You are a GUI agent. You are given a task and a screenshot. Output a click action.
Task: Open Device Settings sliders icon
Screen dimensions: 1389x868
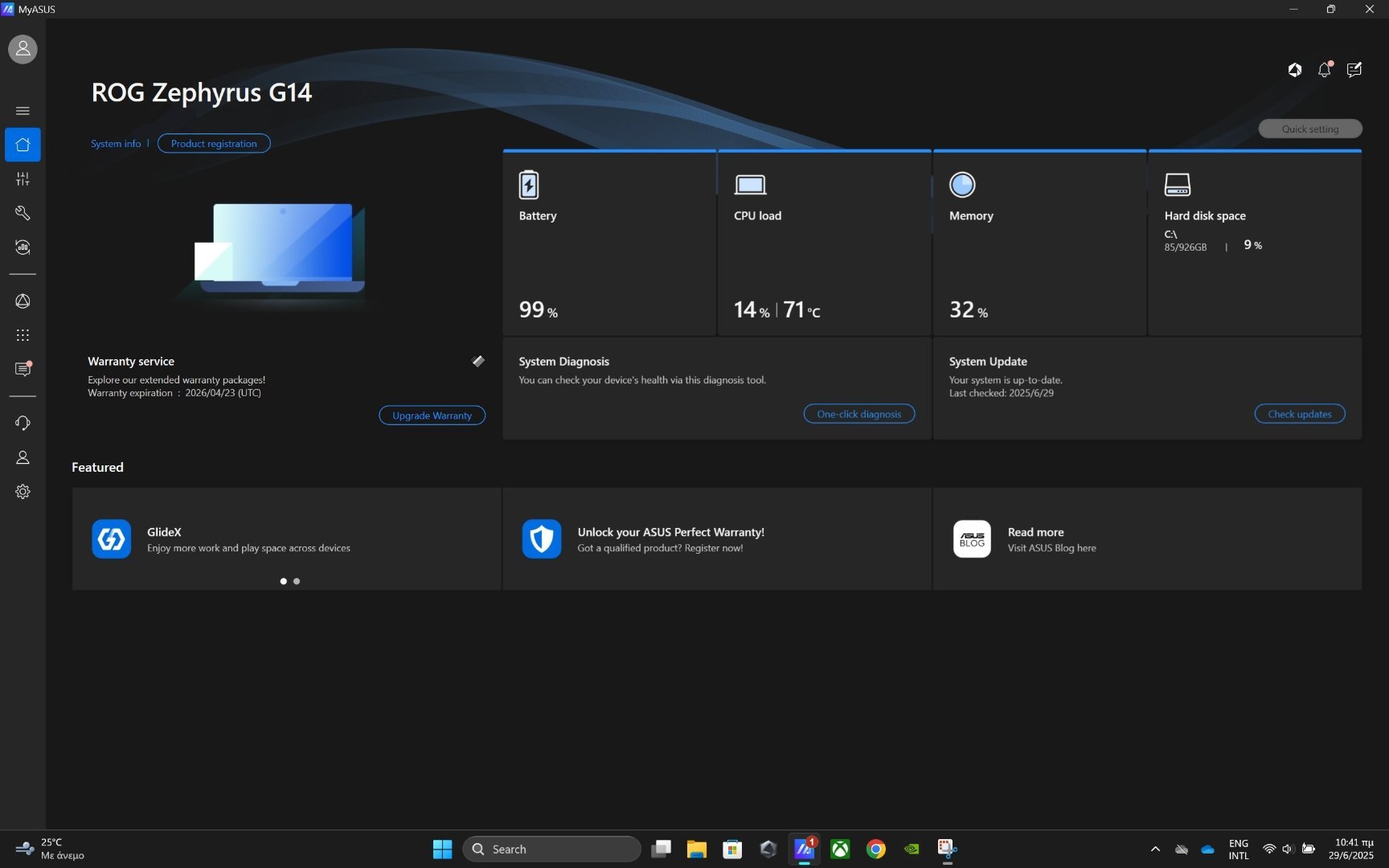point(23,179)
